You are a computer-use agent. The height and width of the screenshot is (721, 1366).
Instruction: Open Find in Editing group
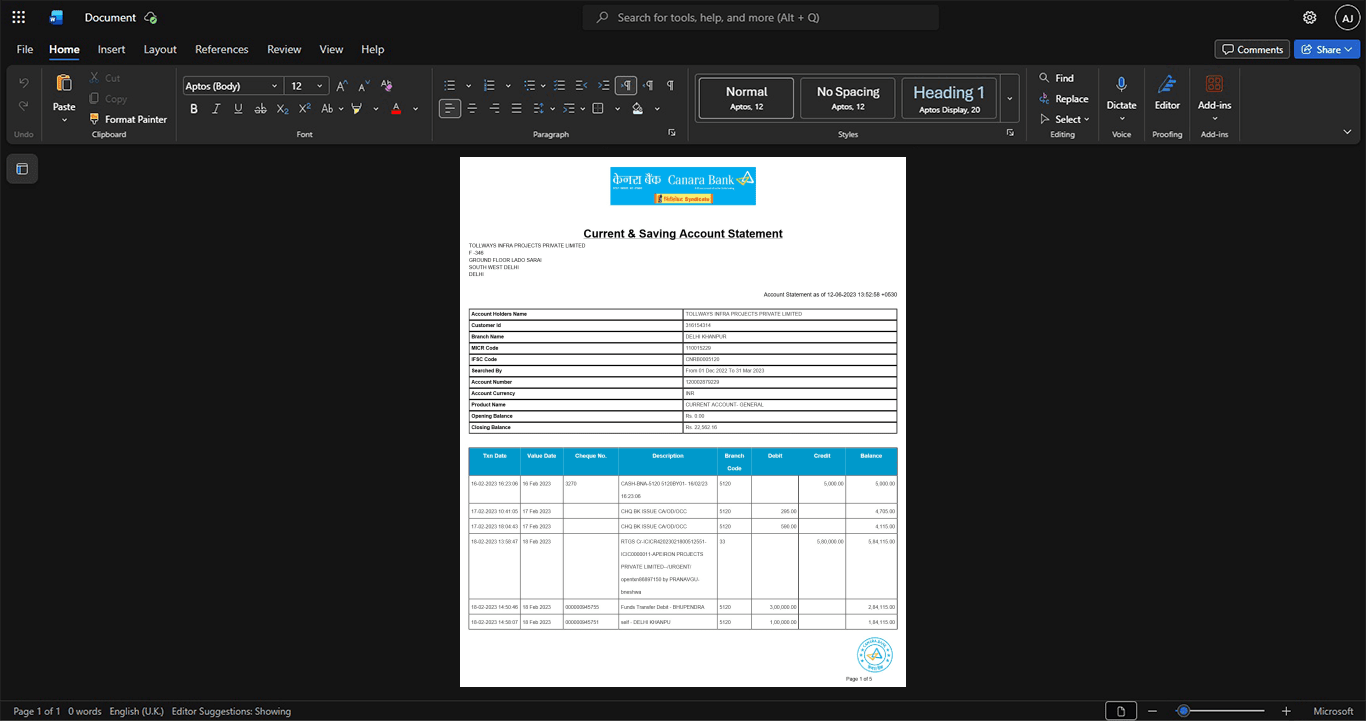1056,78
